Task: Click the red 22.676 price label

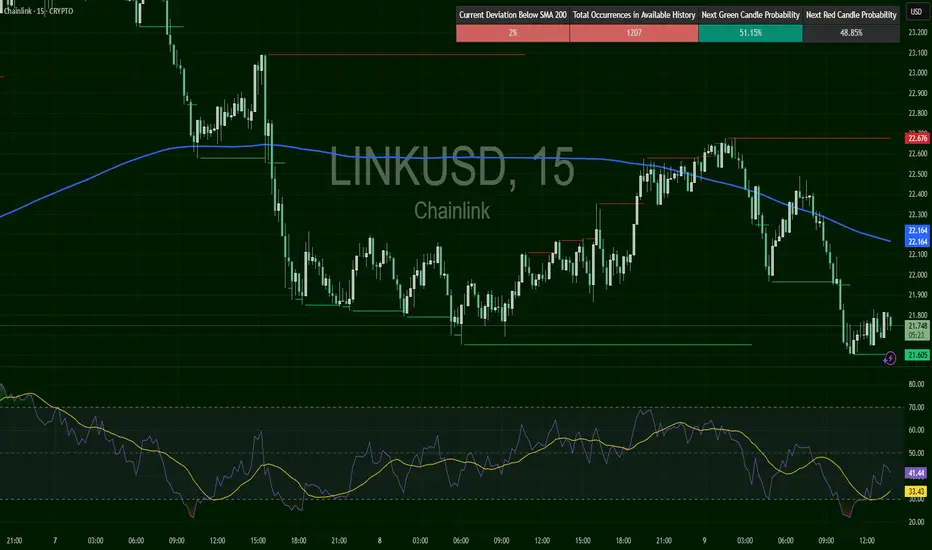Action: coord(917,139)
